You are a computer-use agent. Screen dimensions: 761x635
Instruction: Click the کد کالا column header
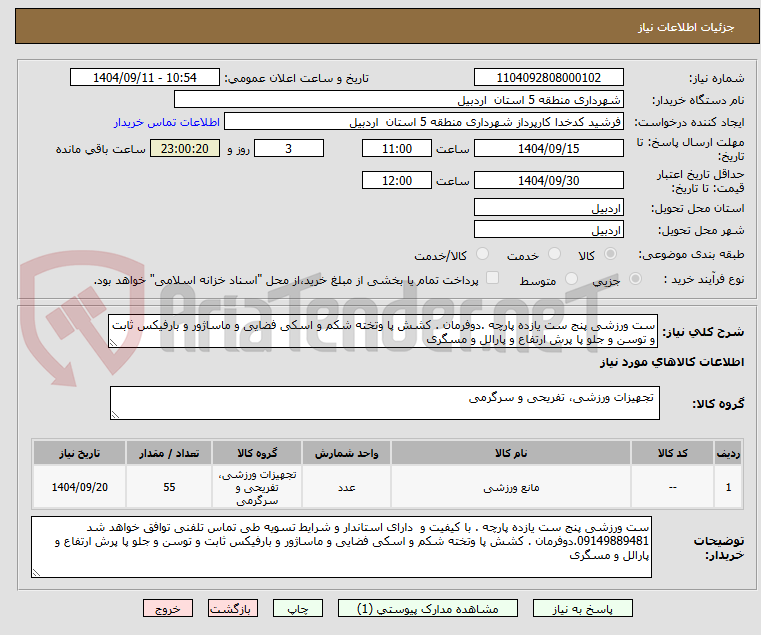[672, 453]
